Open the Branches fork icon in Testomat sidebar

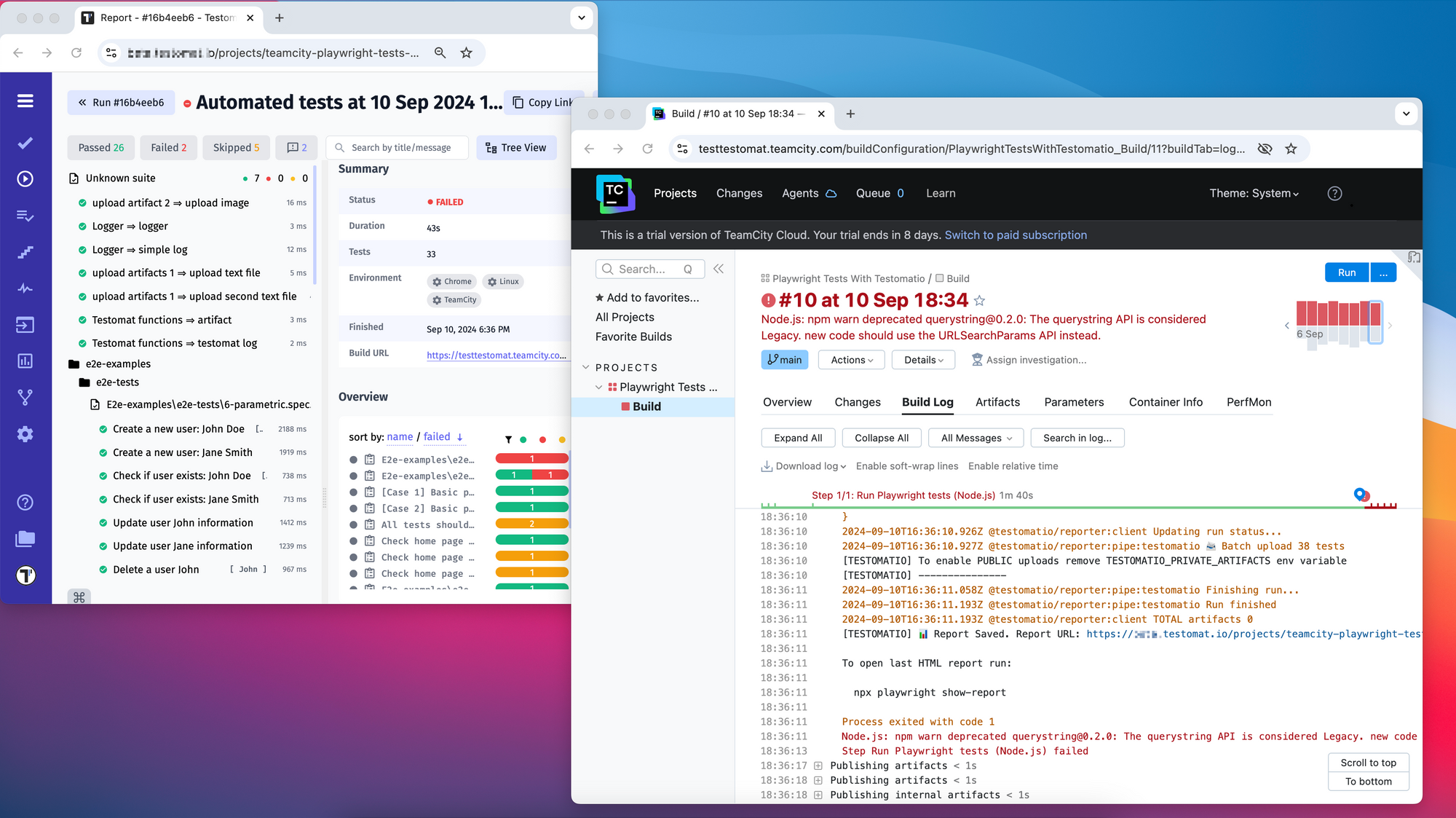25,398
